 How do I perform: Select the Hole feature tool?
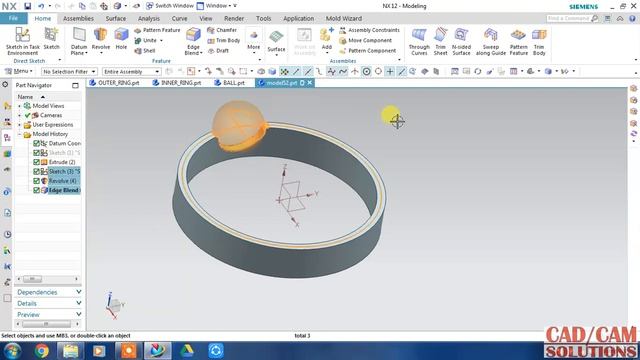click(x=121, y=39)
